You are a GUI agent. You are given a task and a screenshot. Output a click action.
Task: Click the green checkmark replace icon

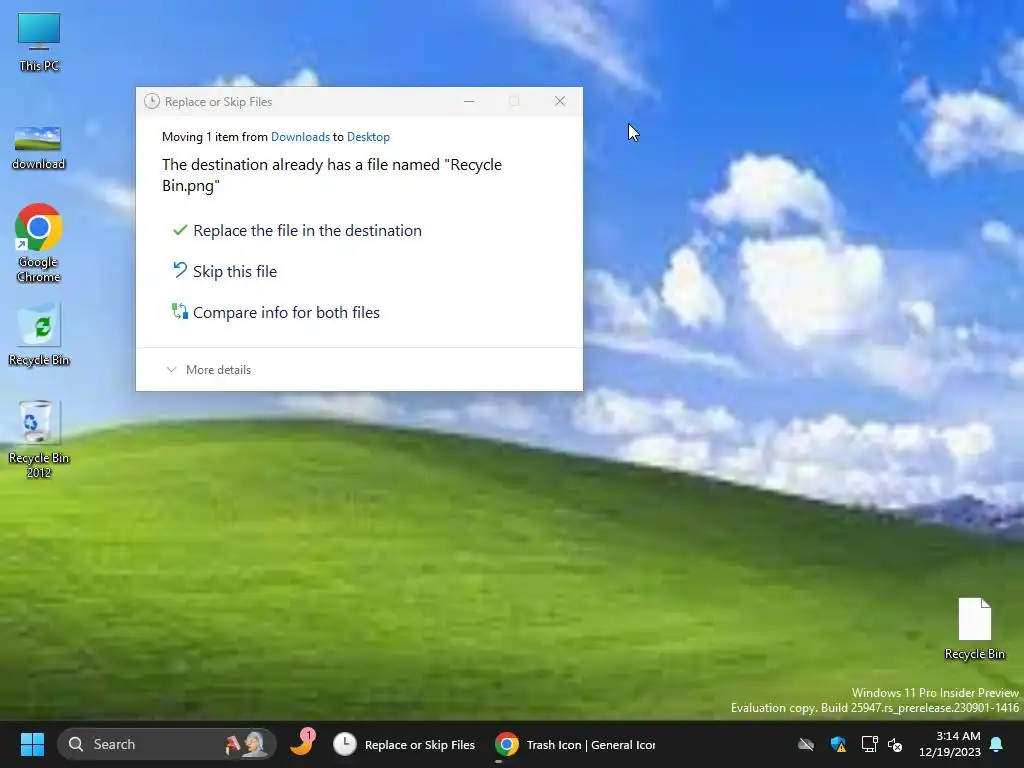[180, 230]
